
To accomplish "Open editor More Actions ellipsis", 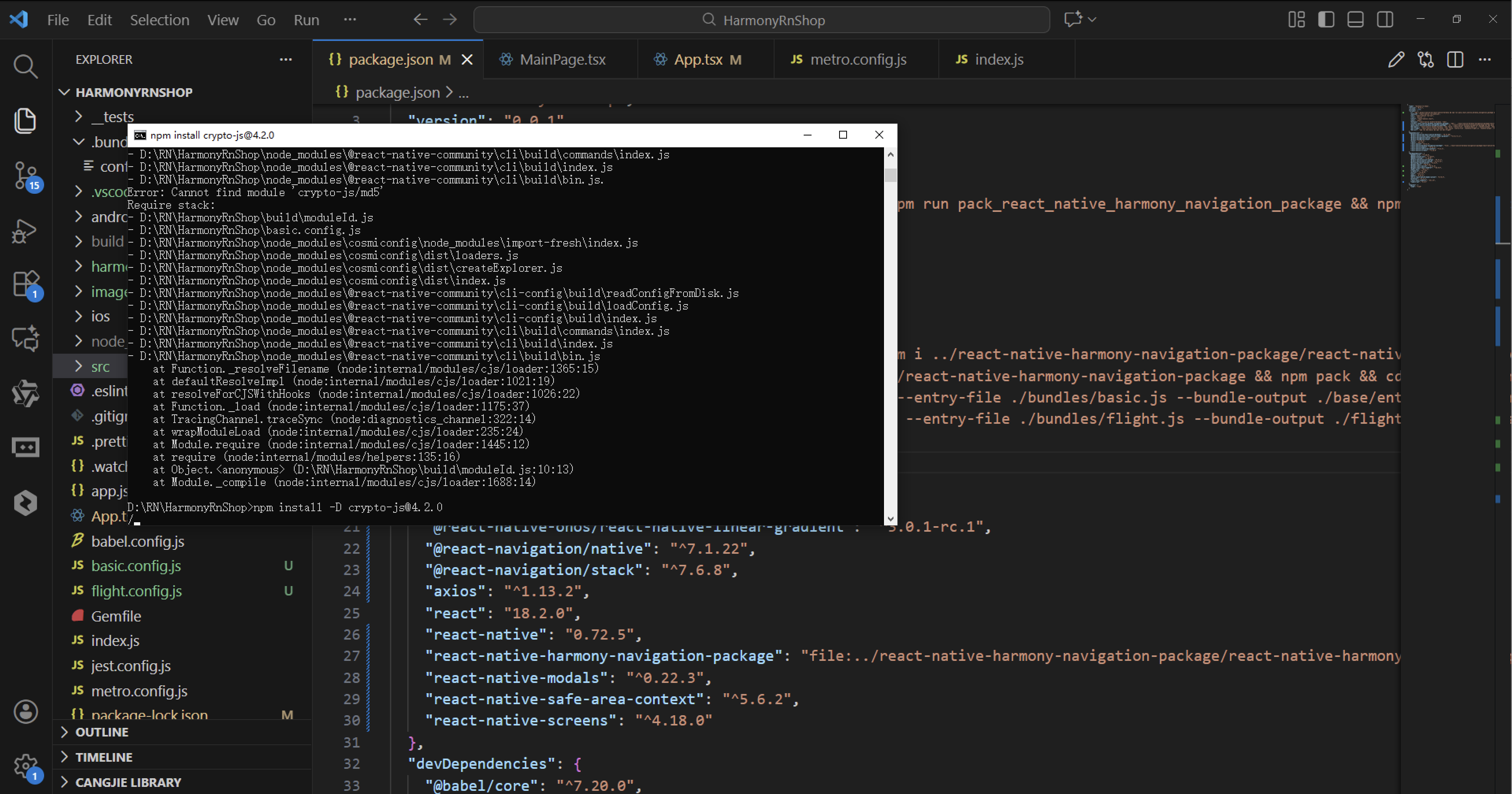I will pos(1485,59).
